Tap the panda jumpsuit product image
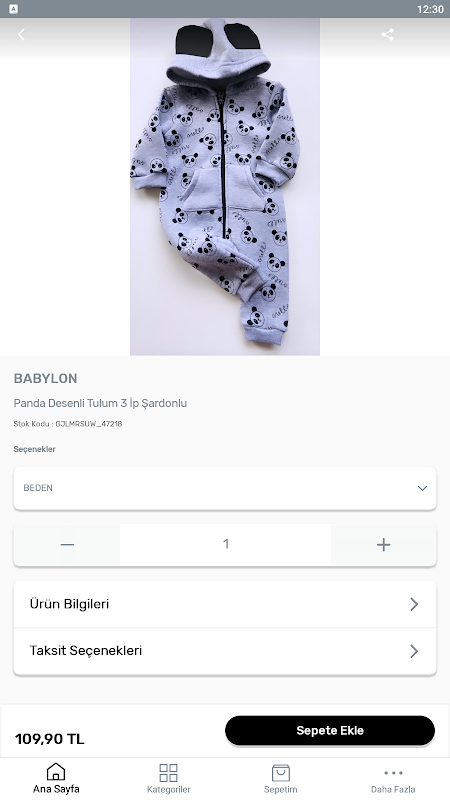This screenshot has height=800, width=450. [x=225, y=187]
